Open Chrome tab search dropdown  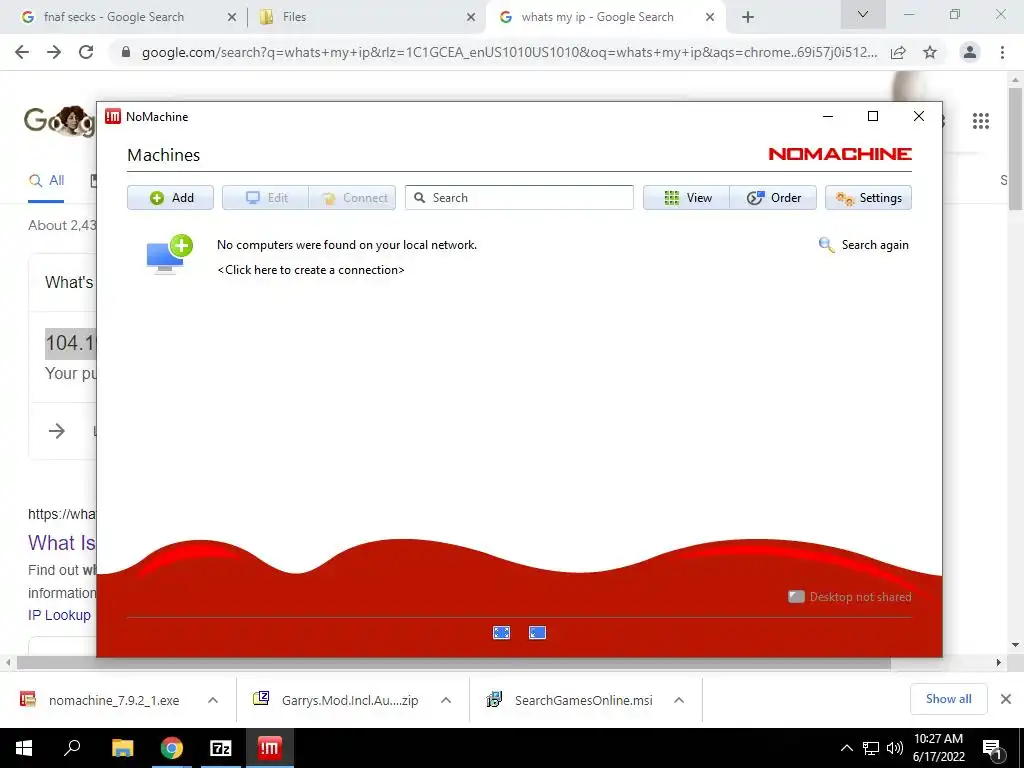863,14
